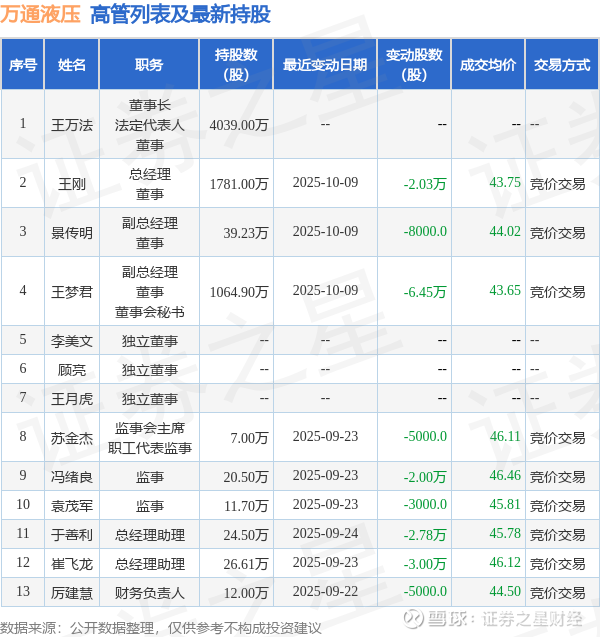This screenshot has width=600, height=637.
Task: Click the name 王月虎
Action: (72, 399)
